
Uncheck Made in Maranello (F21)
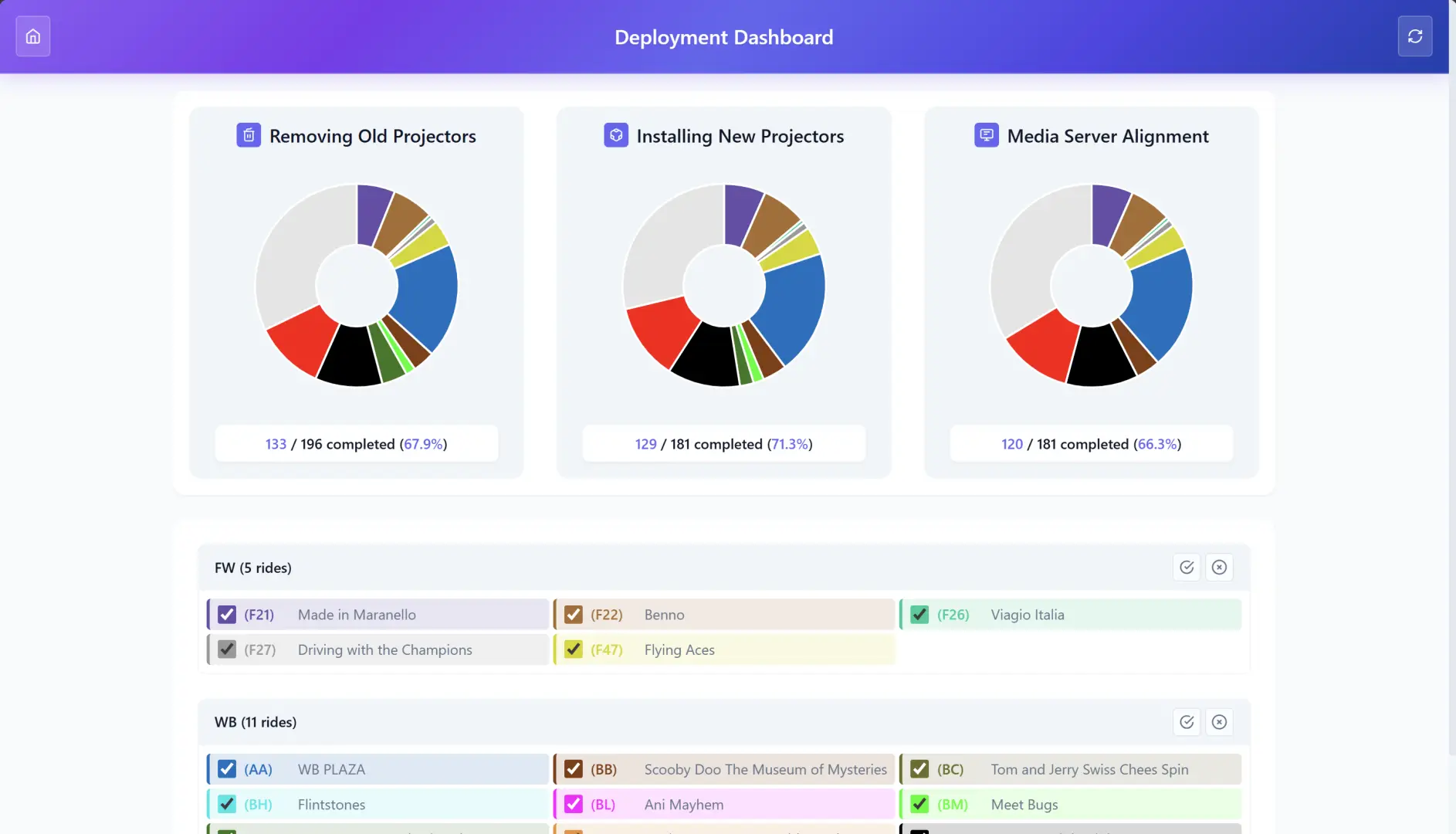[x=225, y=614]
